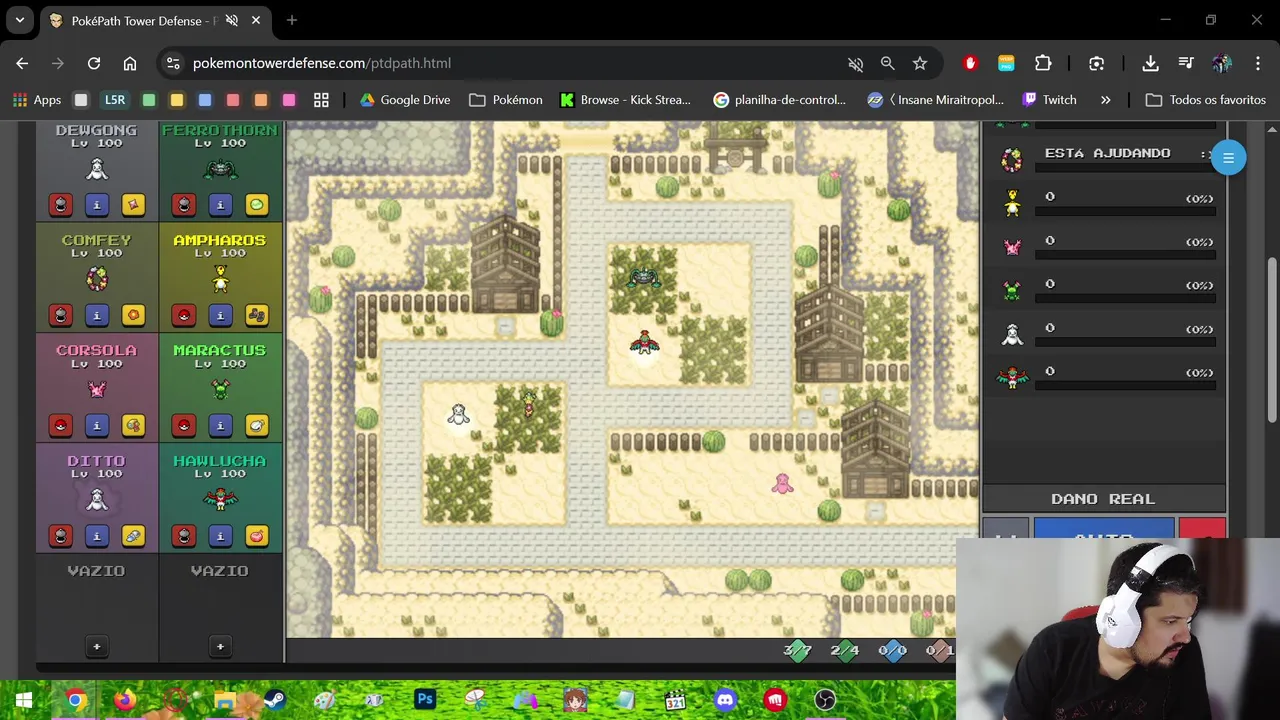Click Dewgong's yellow held item icon
Screen dimensions: 1280x720
coord(133,205)
